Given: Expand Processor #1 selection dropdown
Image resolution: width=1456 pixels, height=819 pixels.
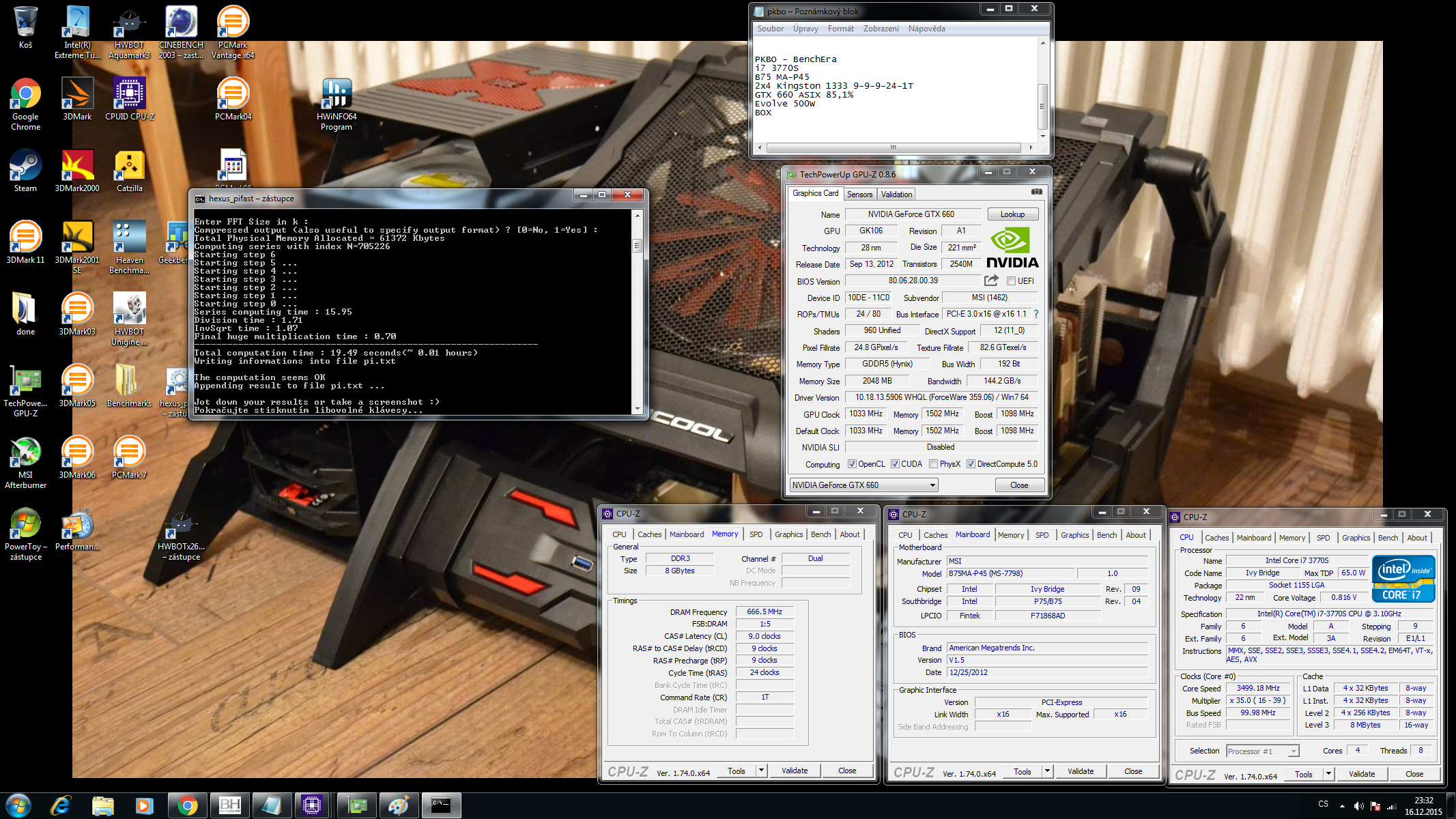Looking at the screenshot, I should pyautogui.click(x=1293, y=751).
